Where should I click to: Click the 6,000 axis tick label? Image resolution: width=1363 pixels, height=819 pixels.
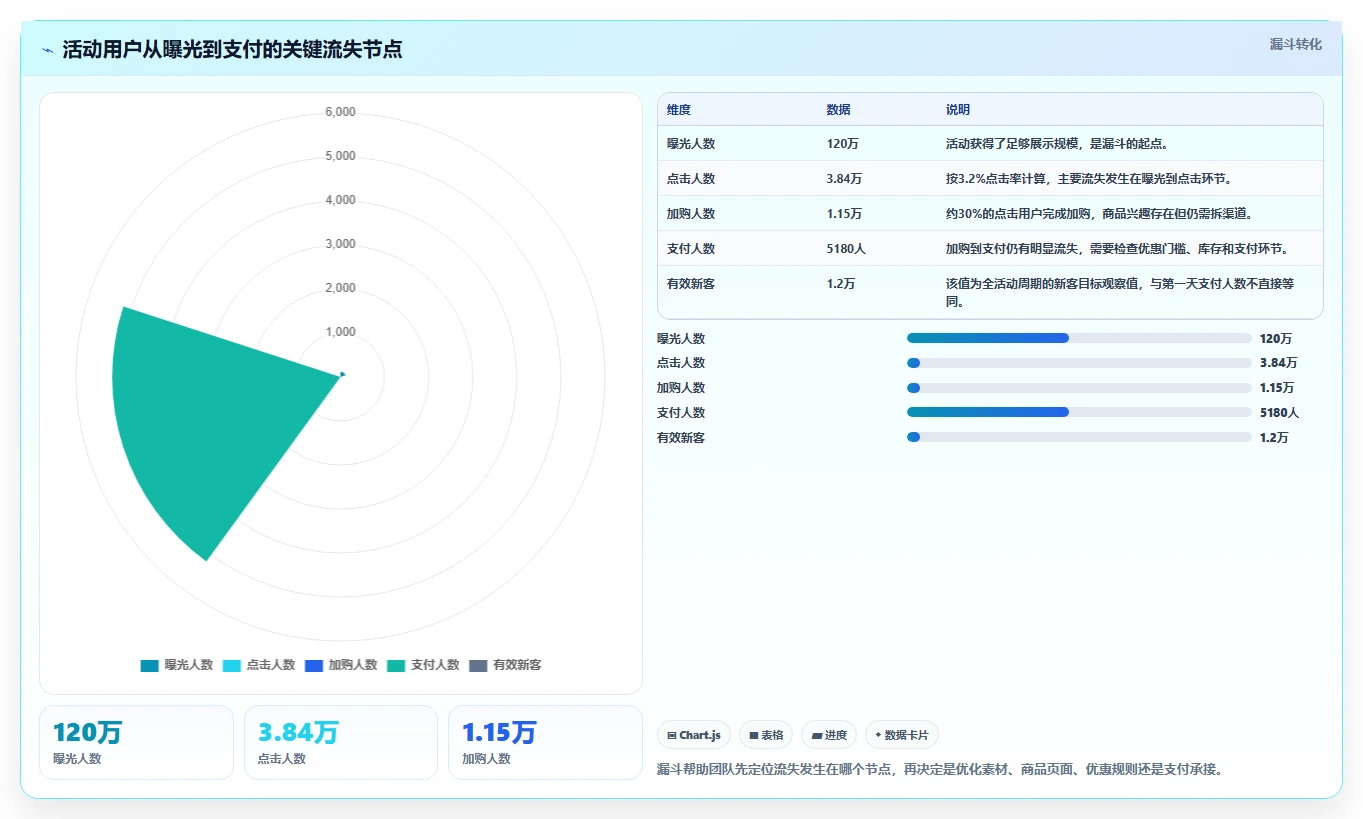[x=340, y=112]
